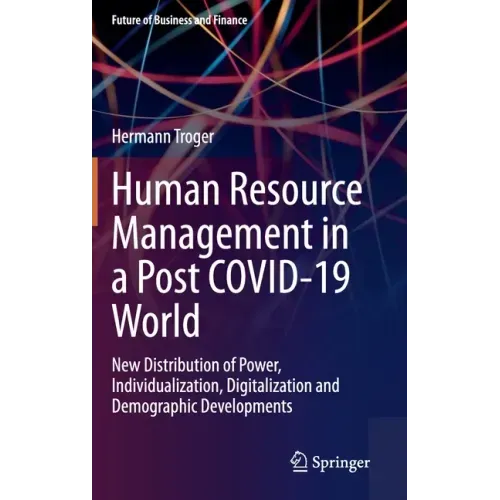
Task: Click title line 'Management in'
Action: click(230, 236)
